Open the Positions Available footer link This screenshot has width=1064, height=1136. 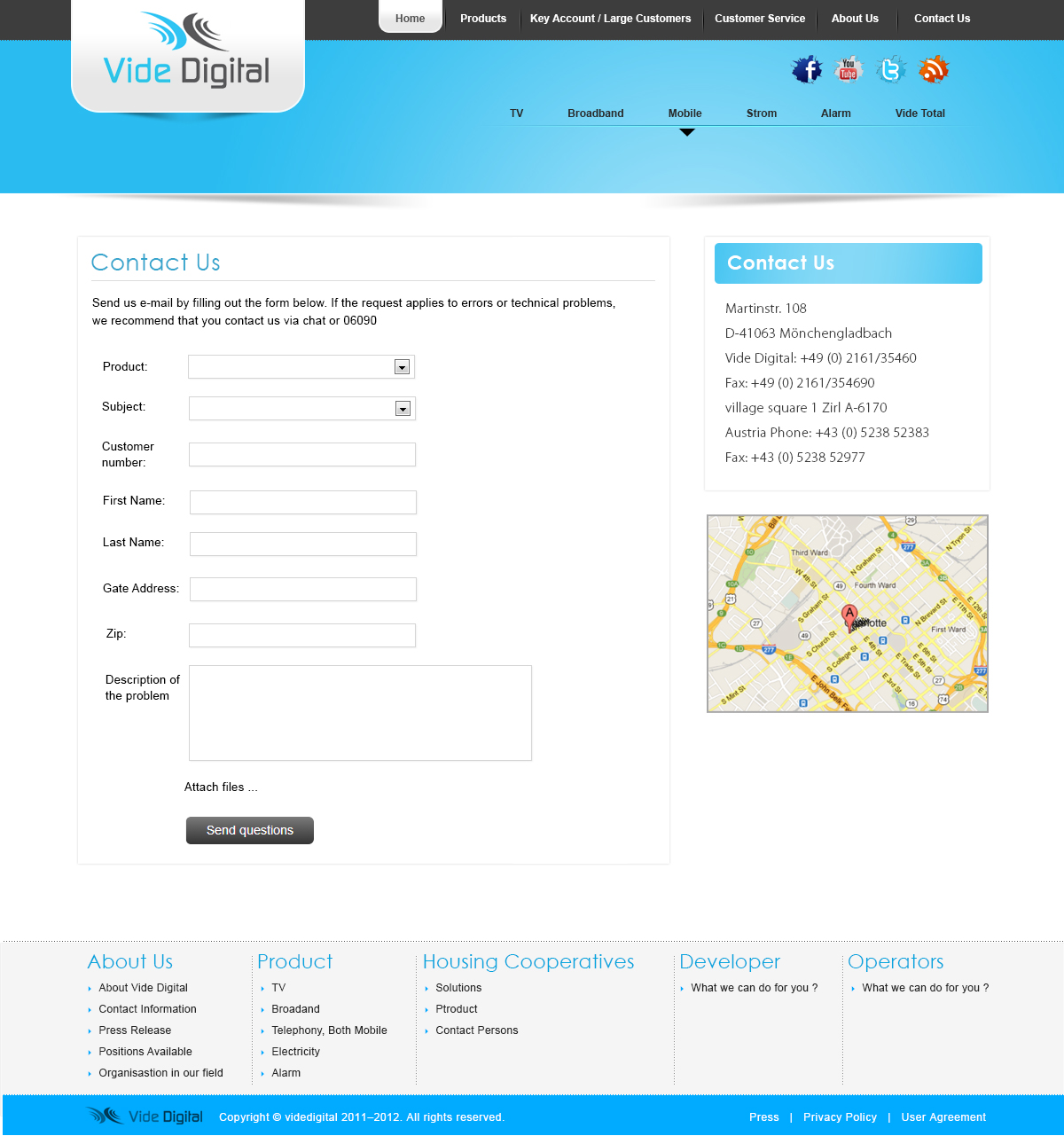[x=145, y=1052]
